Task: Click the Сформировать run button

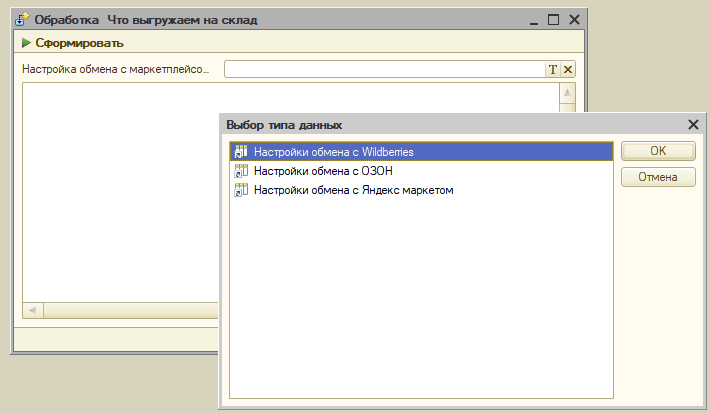Action: [72, 43]
